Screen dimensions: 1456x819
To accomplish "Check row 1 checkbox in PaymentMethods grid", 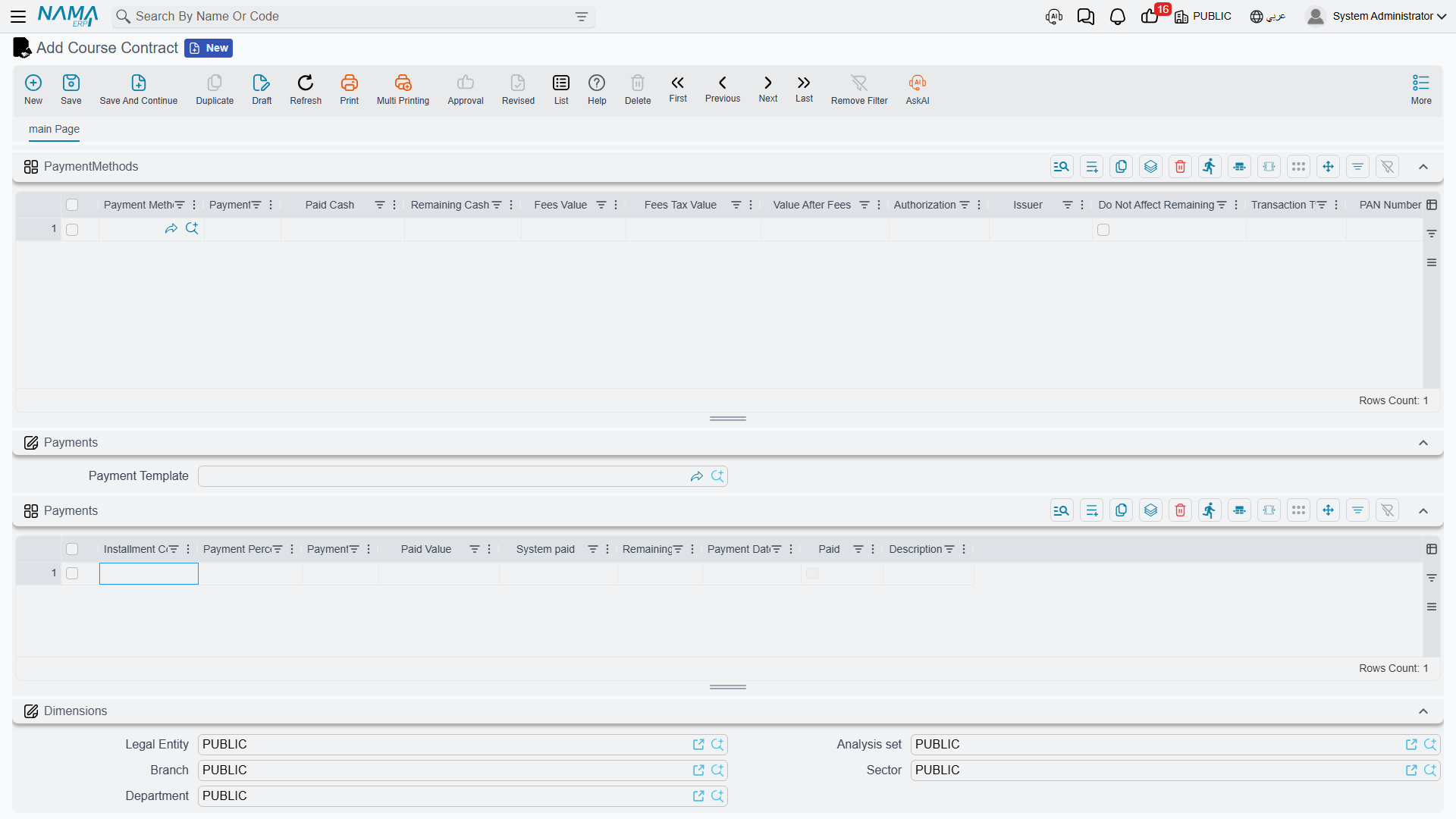I will tap(72, 230).
